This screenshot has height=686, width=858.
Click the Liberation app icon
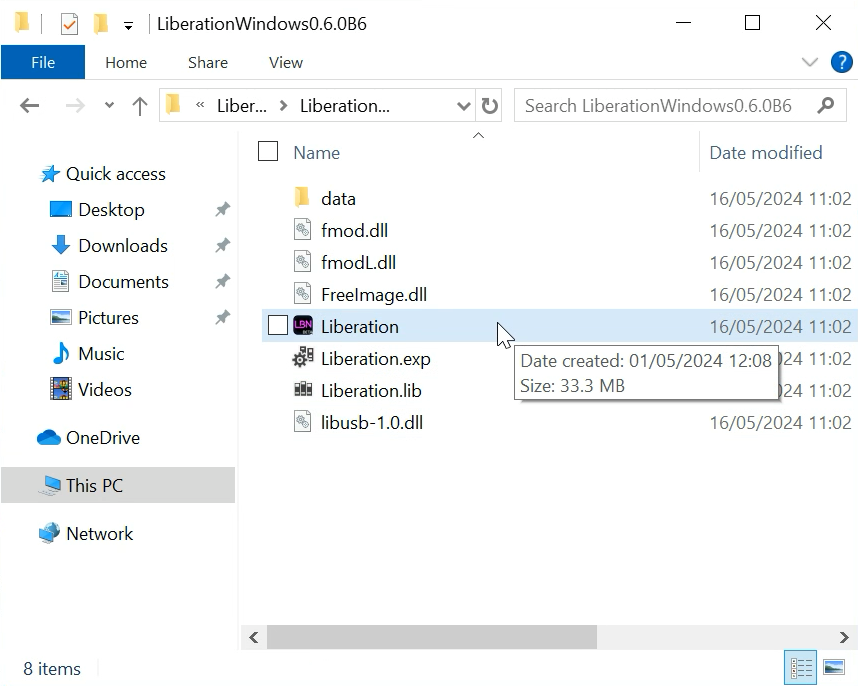[303, 327]
